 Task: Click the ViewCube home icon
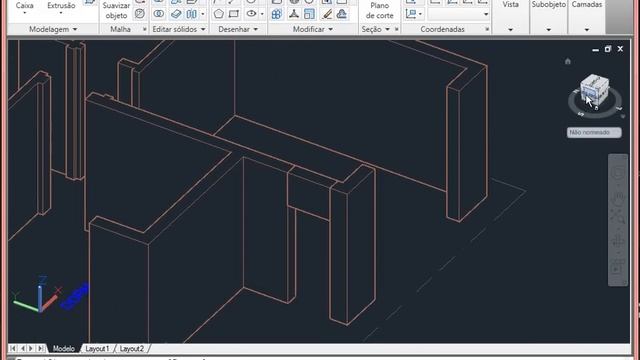568,61
